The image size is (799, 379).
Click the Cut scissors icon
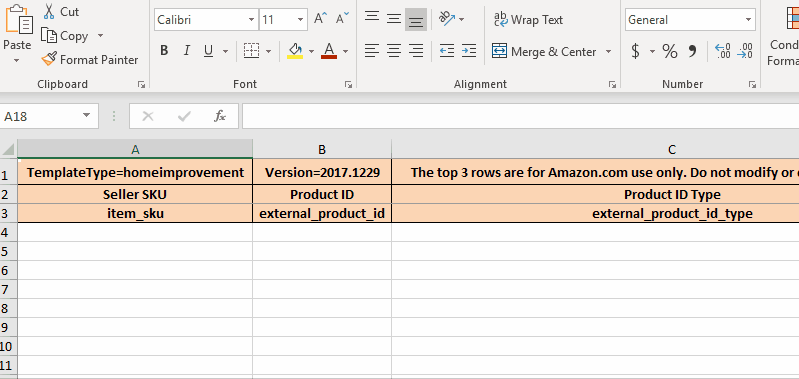coord(49,11)
